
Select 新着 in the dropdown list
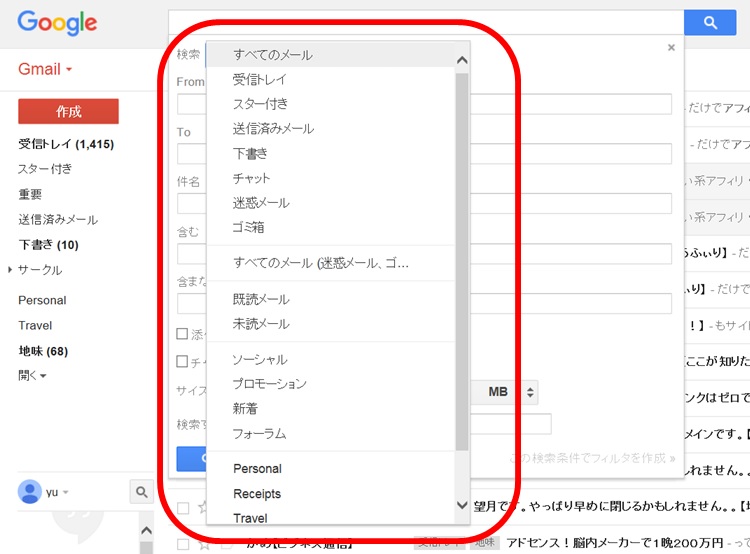331,409
